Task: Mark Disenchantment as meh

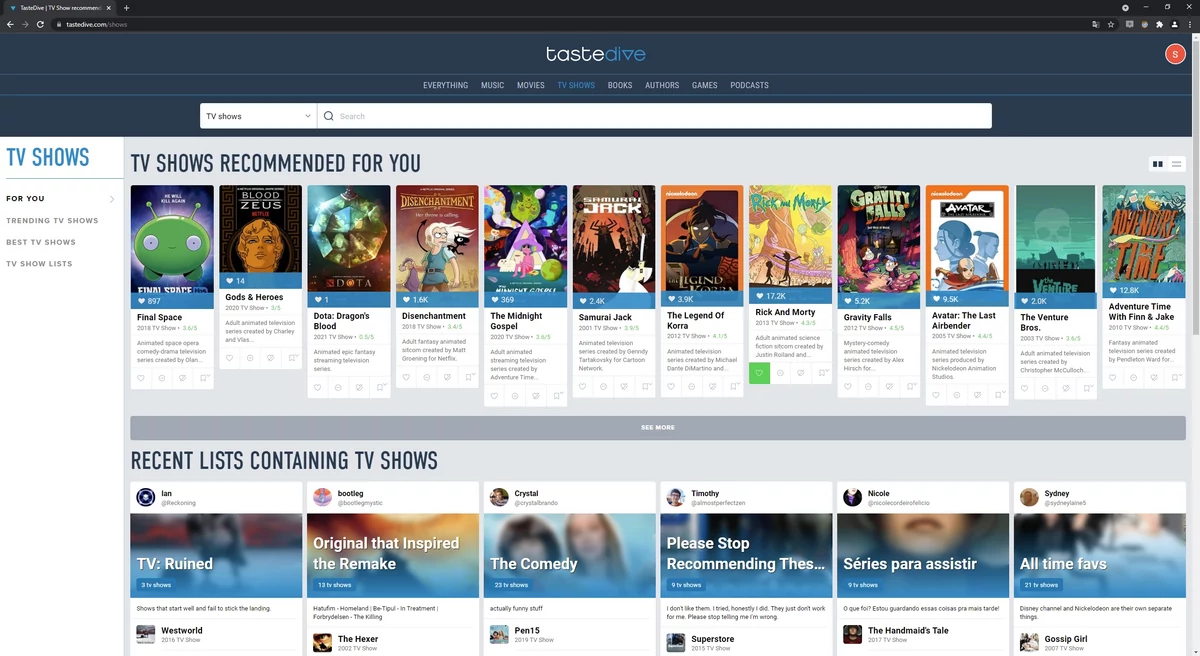Action: click(427, 377)
